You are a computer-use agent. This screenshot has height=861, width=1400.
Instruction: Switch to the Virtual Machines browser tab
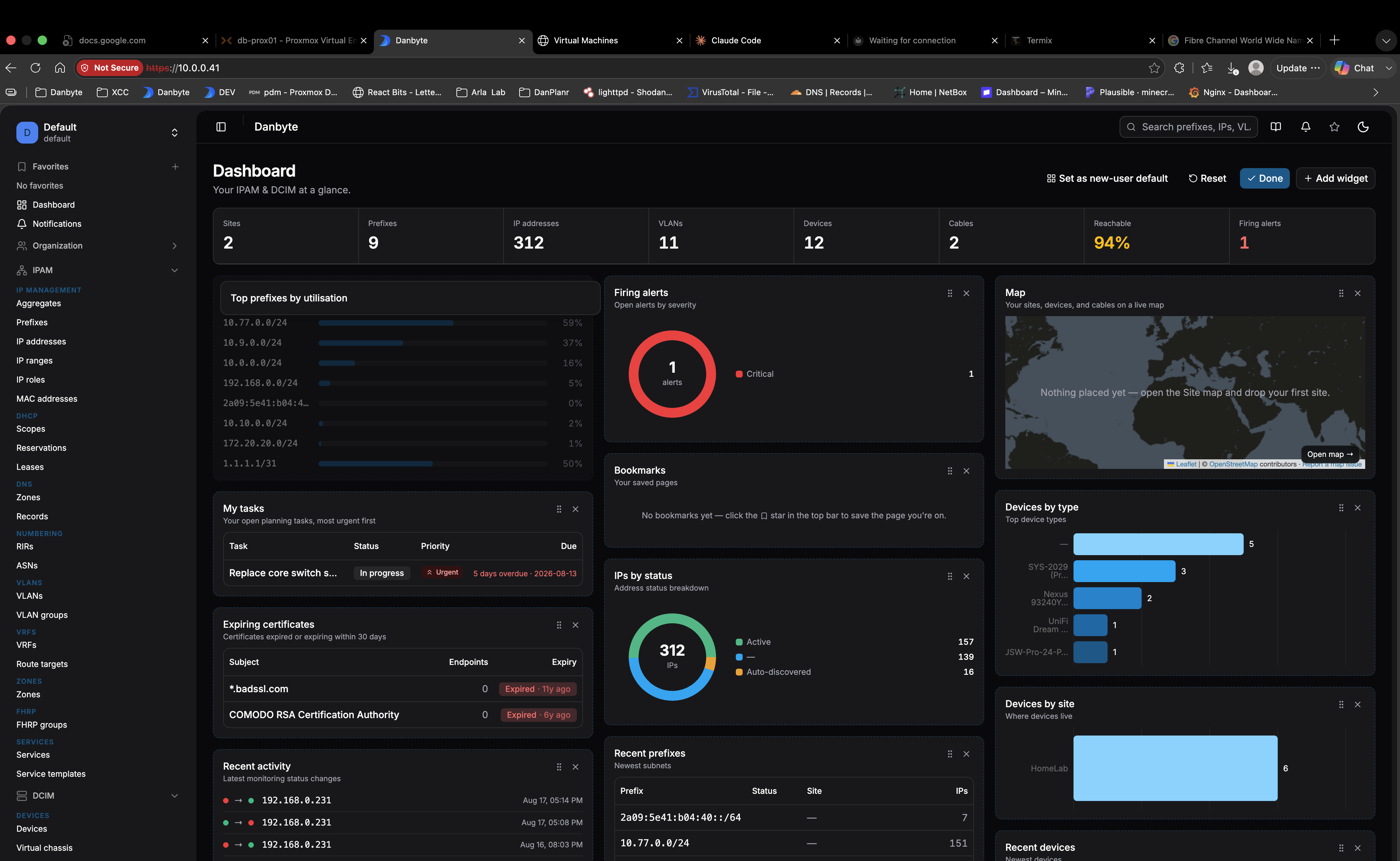610,41
